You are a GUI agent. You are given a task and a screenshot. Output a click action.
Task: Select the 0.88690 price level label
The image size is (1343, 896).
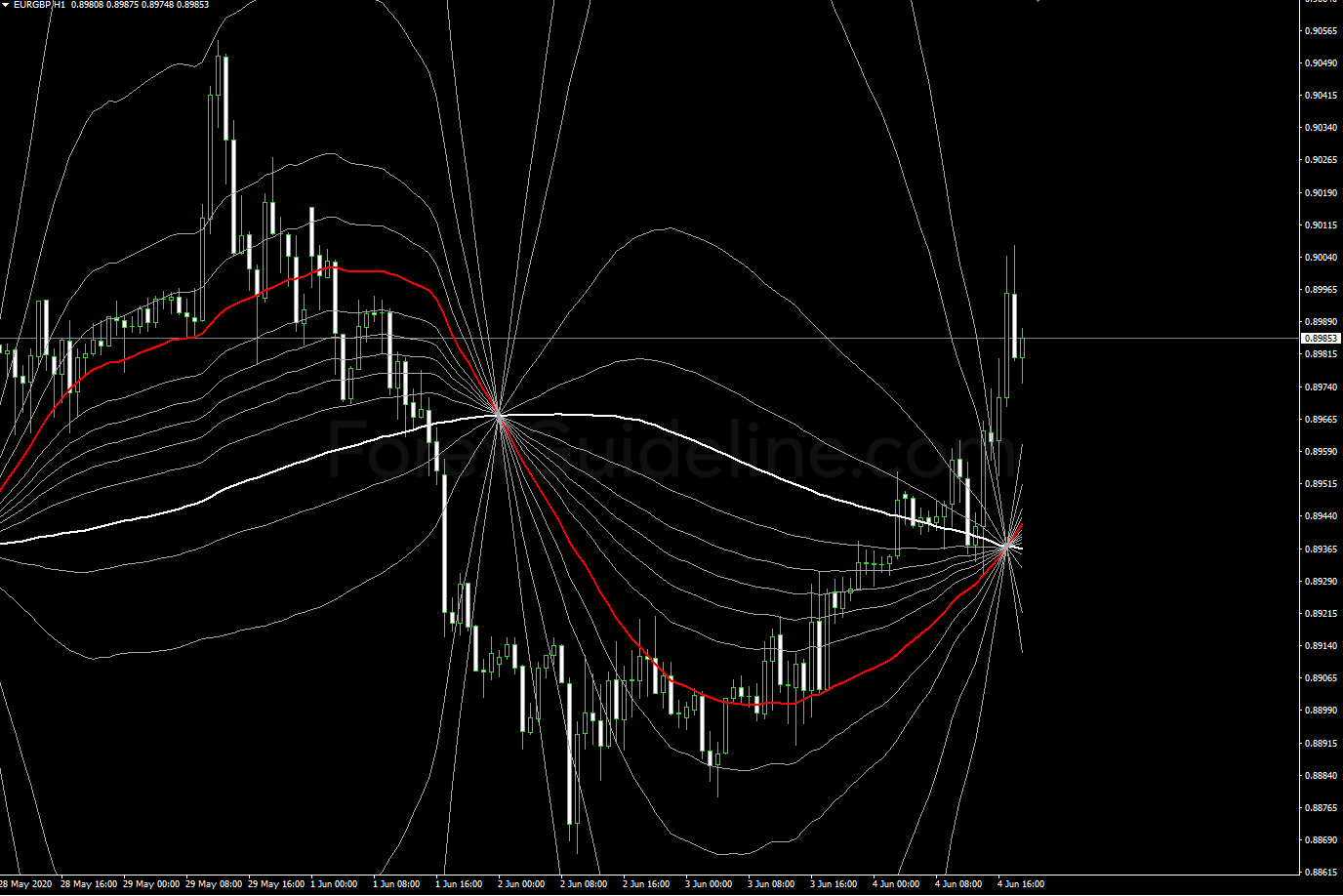(1322, 840)
